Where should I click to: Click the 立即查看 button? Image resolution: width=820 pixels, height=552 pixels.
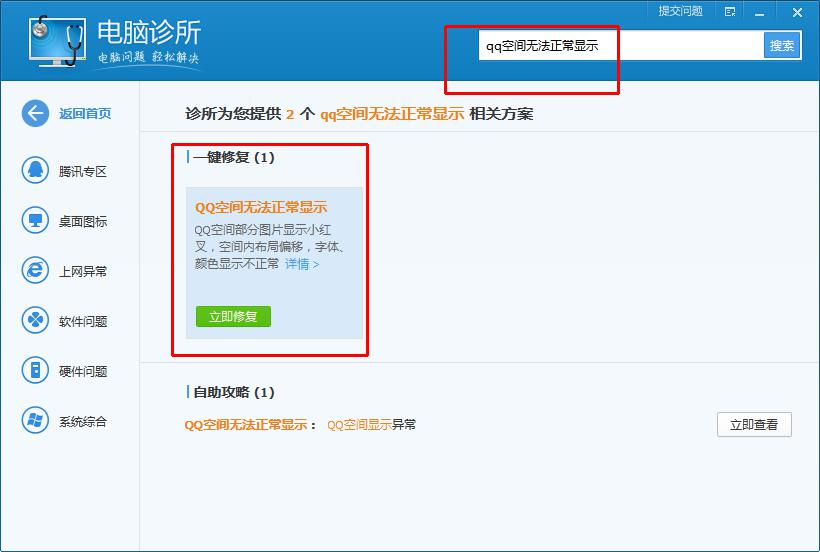point(754,424)
